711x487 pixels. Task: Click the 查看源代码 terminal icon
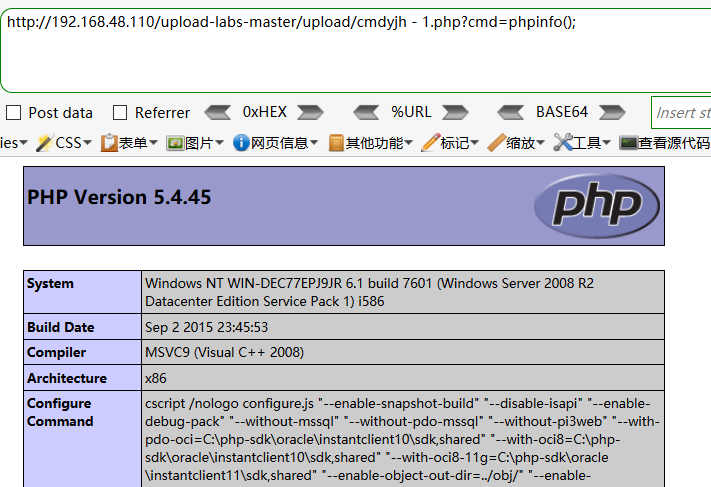click(x=629, y=143)
